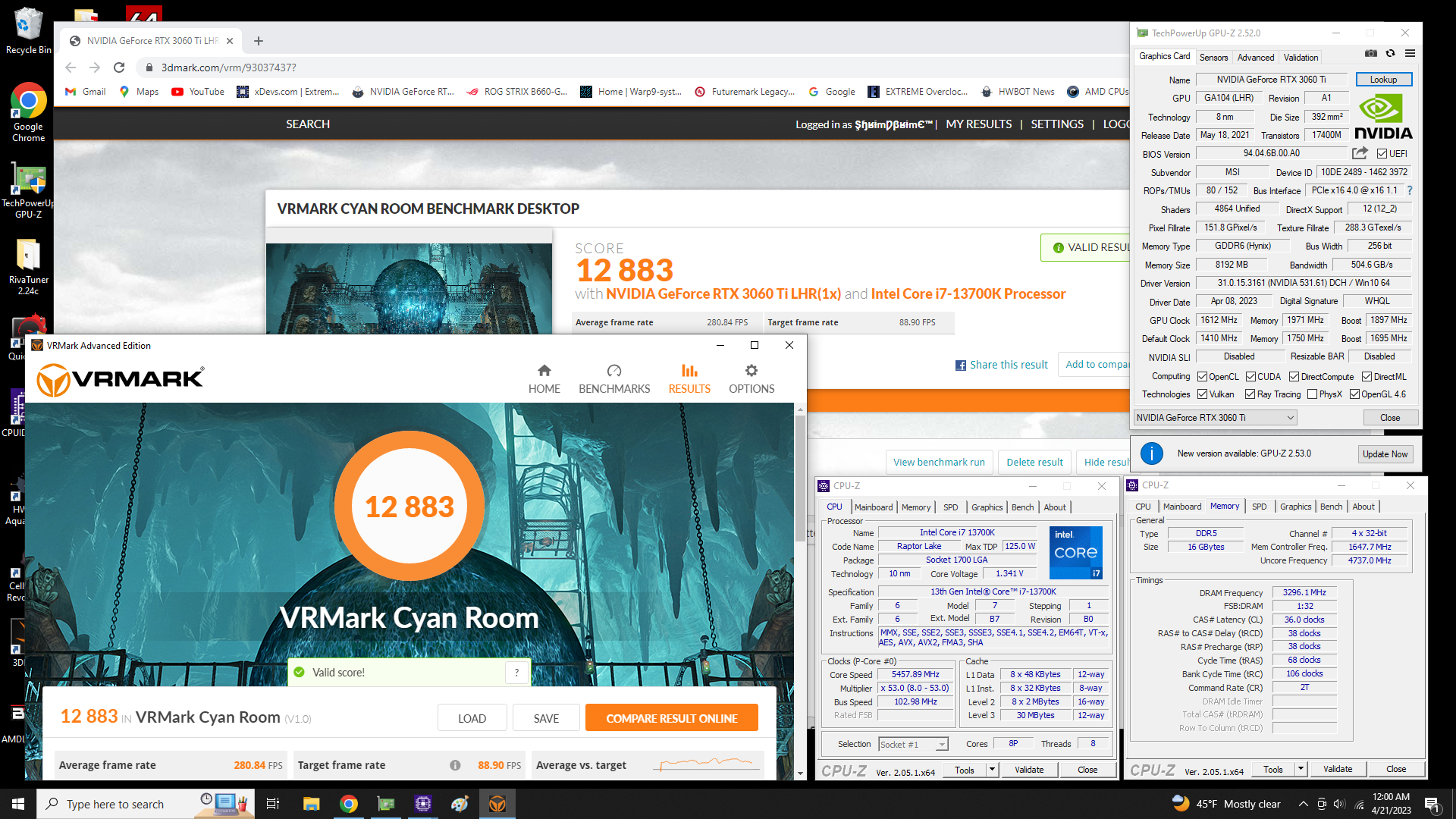Toggle OpenGL 4.6 checkbox
1456x819 pixels.
coord(1354,394)
